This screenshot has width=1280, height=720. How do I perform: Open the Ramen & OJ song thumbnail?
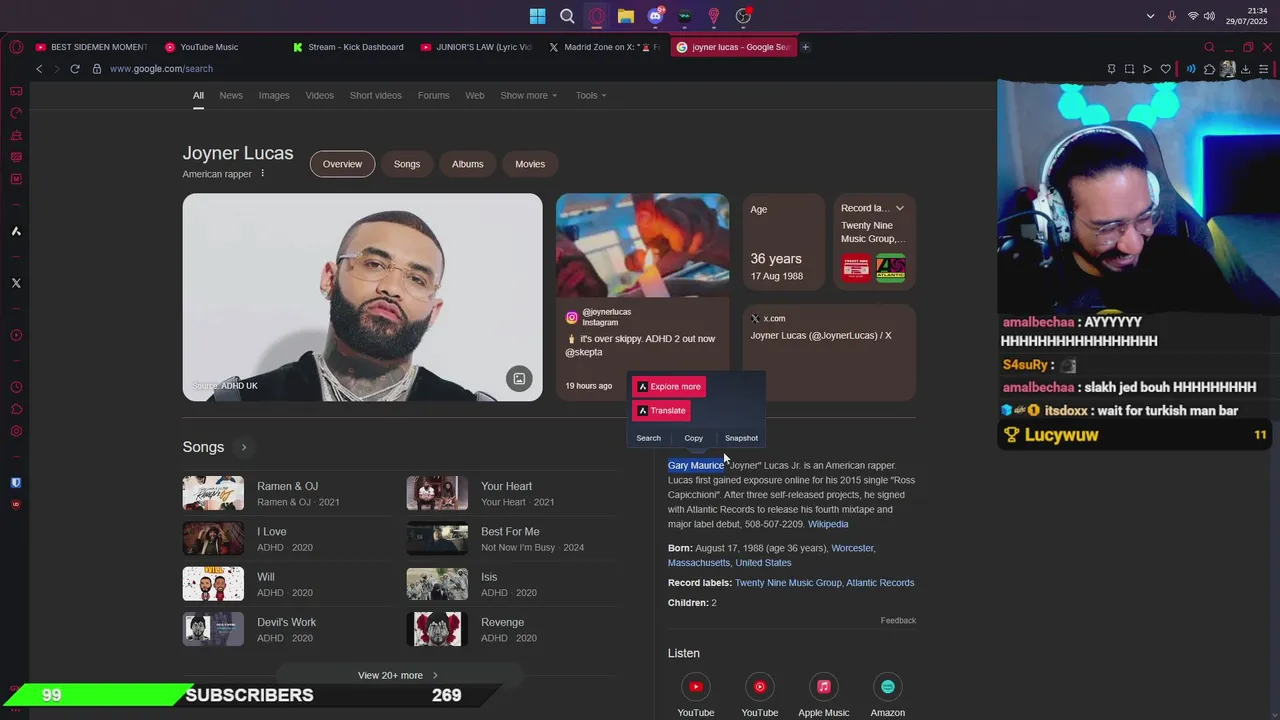coord(213,493)
